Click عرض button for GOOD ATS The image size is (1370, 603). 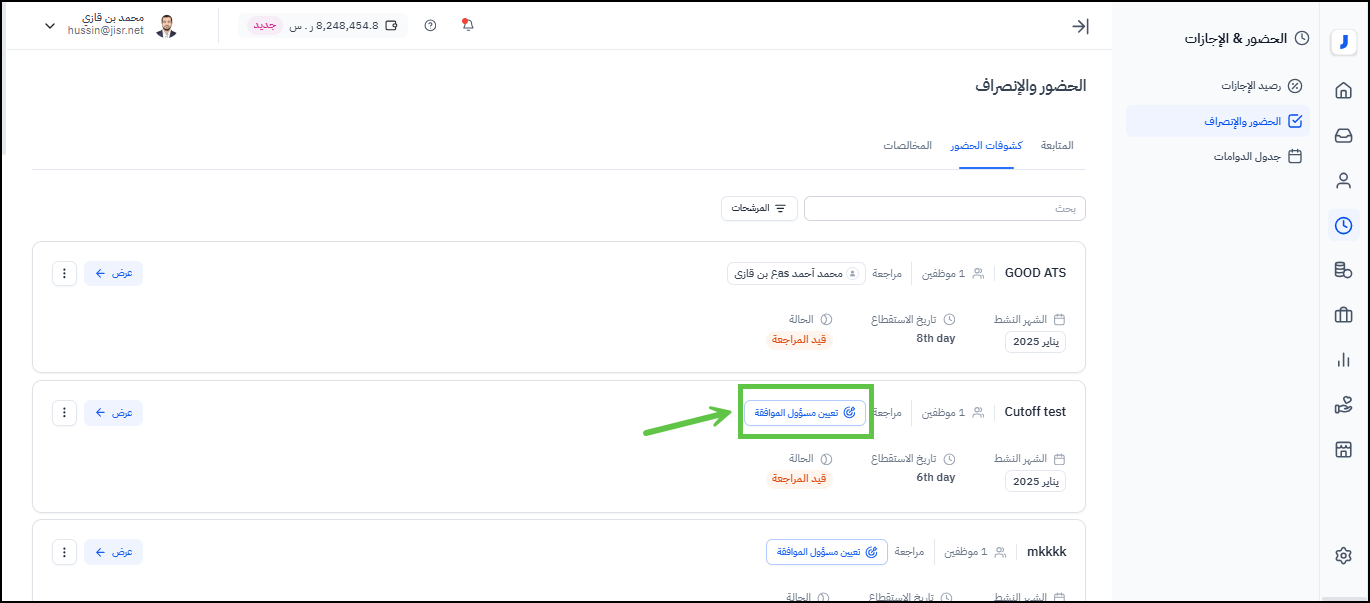113,273
